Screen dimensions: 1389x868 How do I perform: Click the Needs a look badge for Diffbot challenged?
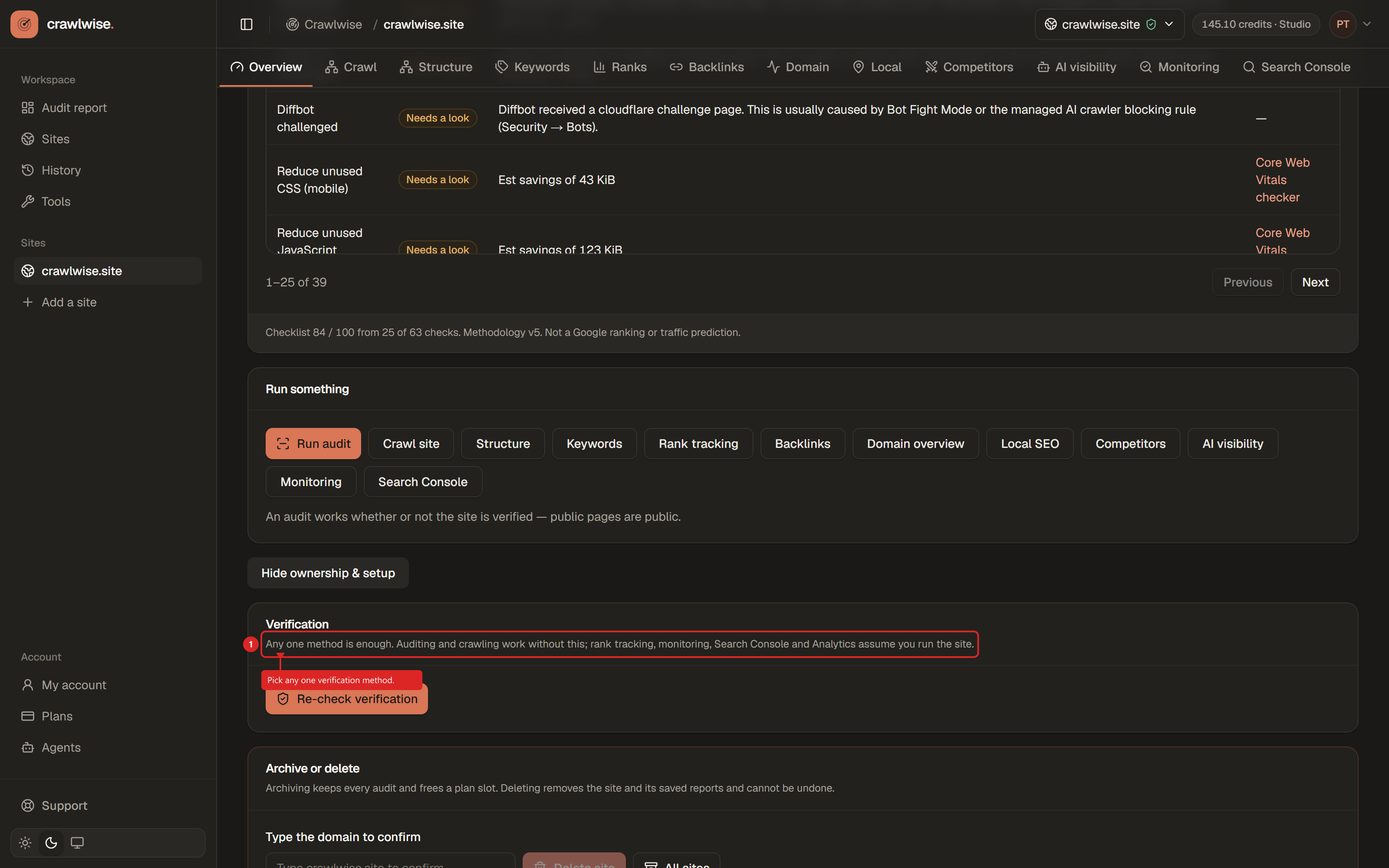pyautogui.click(x=438, y=118)
